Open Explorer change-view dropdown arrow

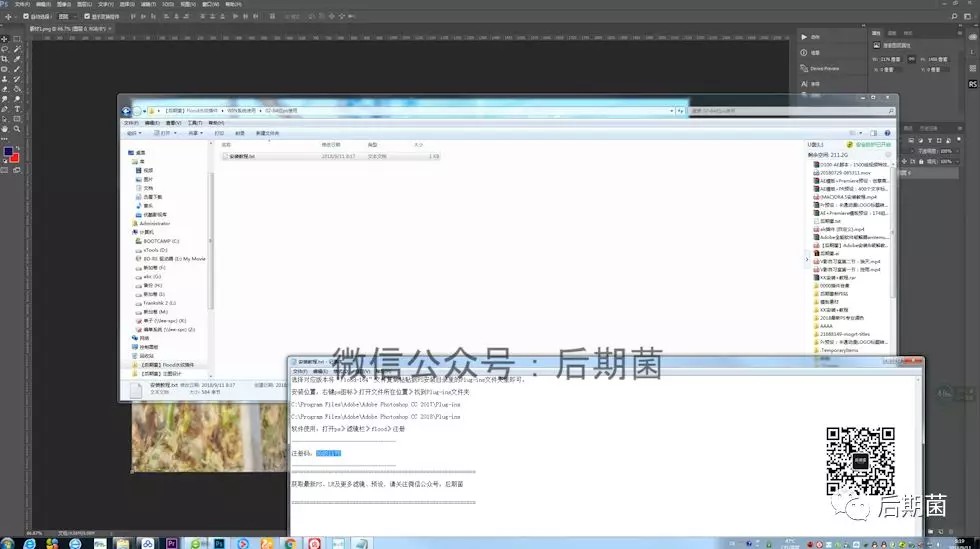pos(861,133)
